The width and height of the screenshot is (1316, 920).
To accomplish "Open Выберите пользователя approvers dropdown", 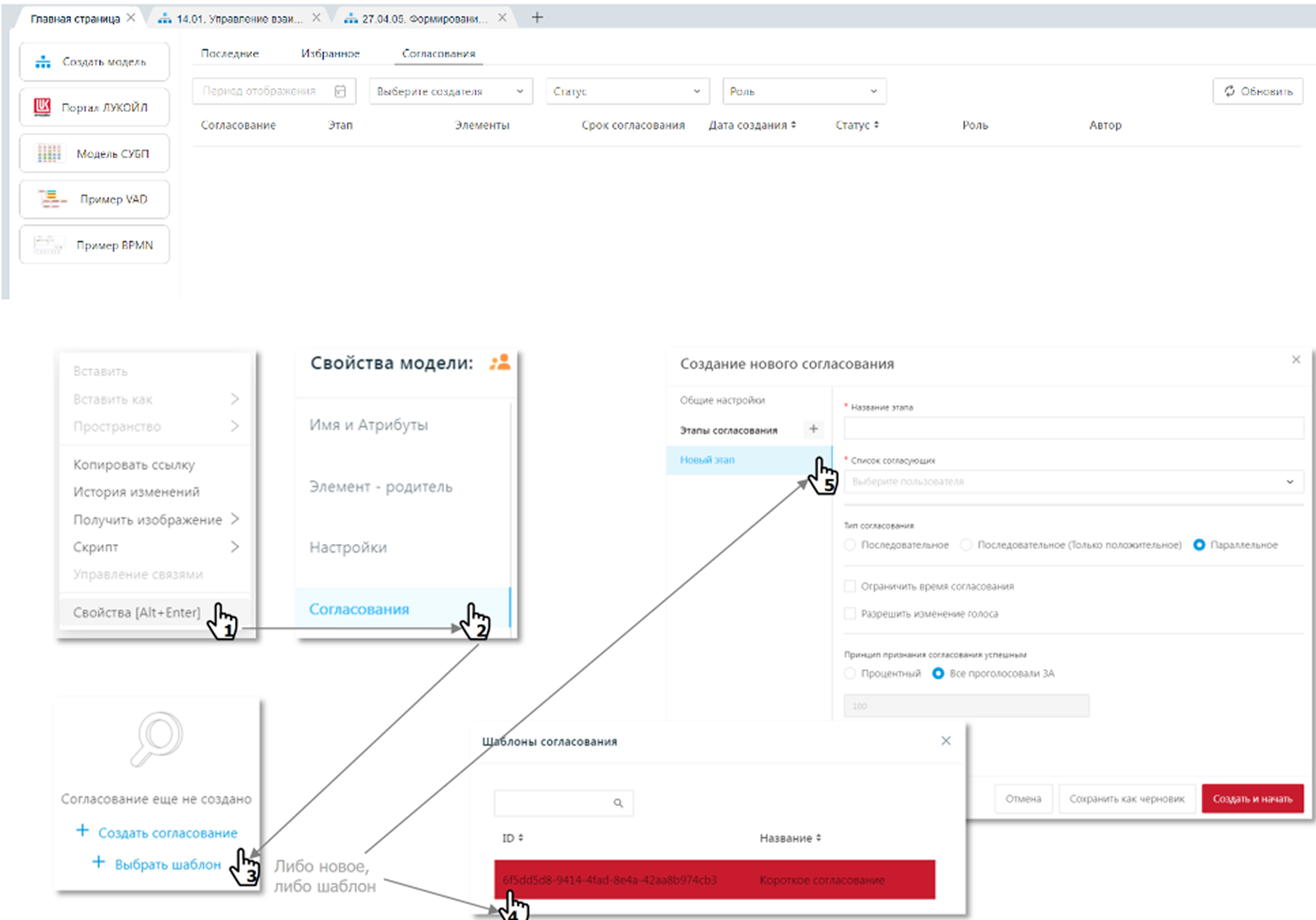I will [1073, 481].
